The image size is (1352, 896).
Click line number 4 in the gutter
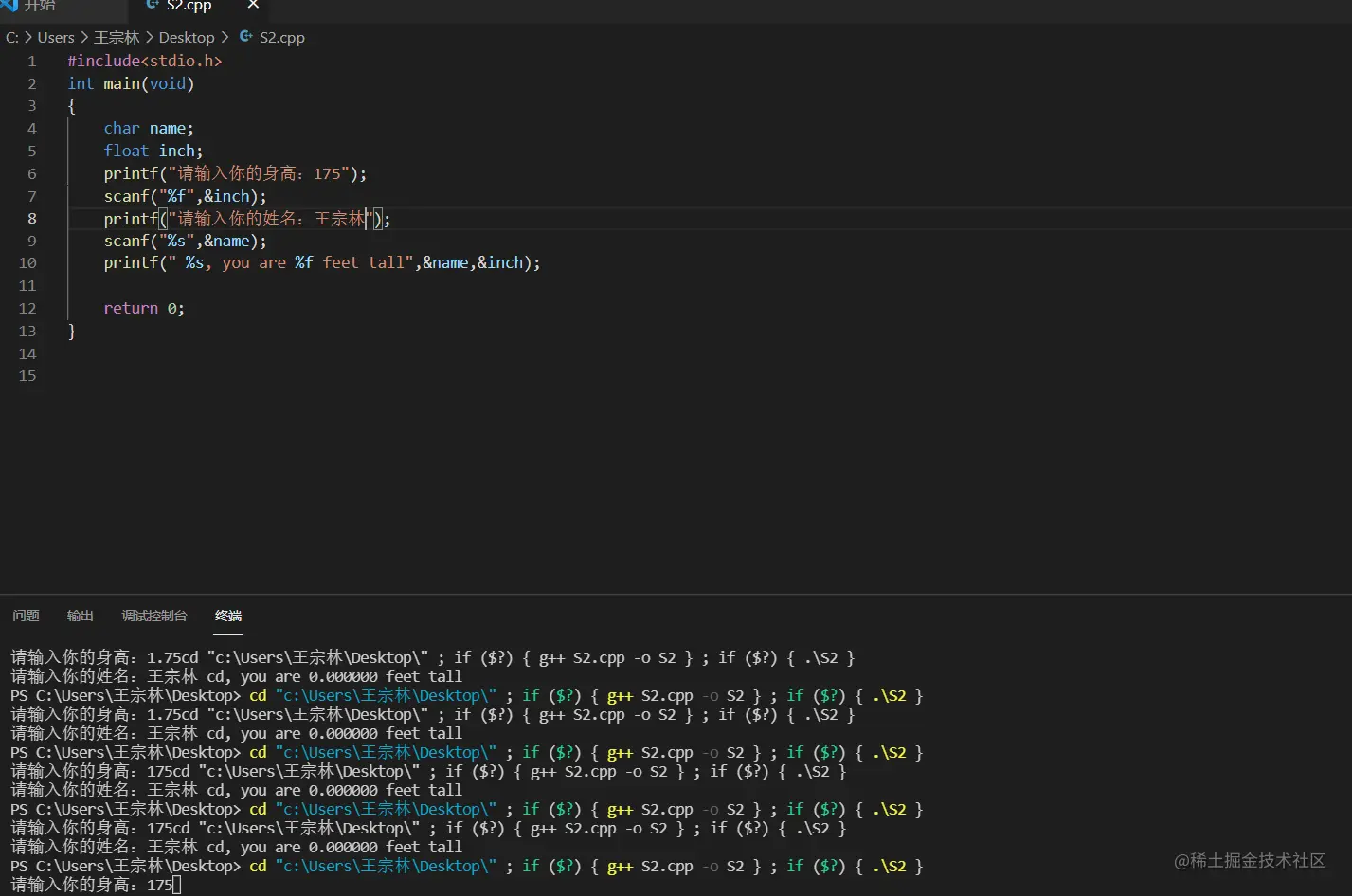31,128
